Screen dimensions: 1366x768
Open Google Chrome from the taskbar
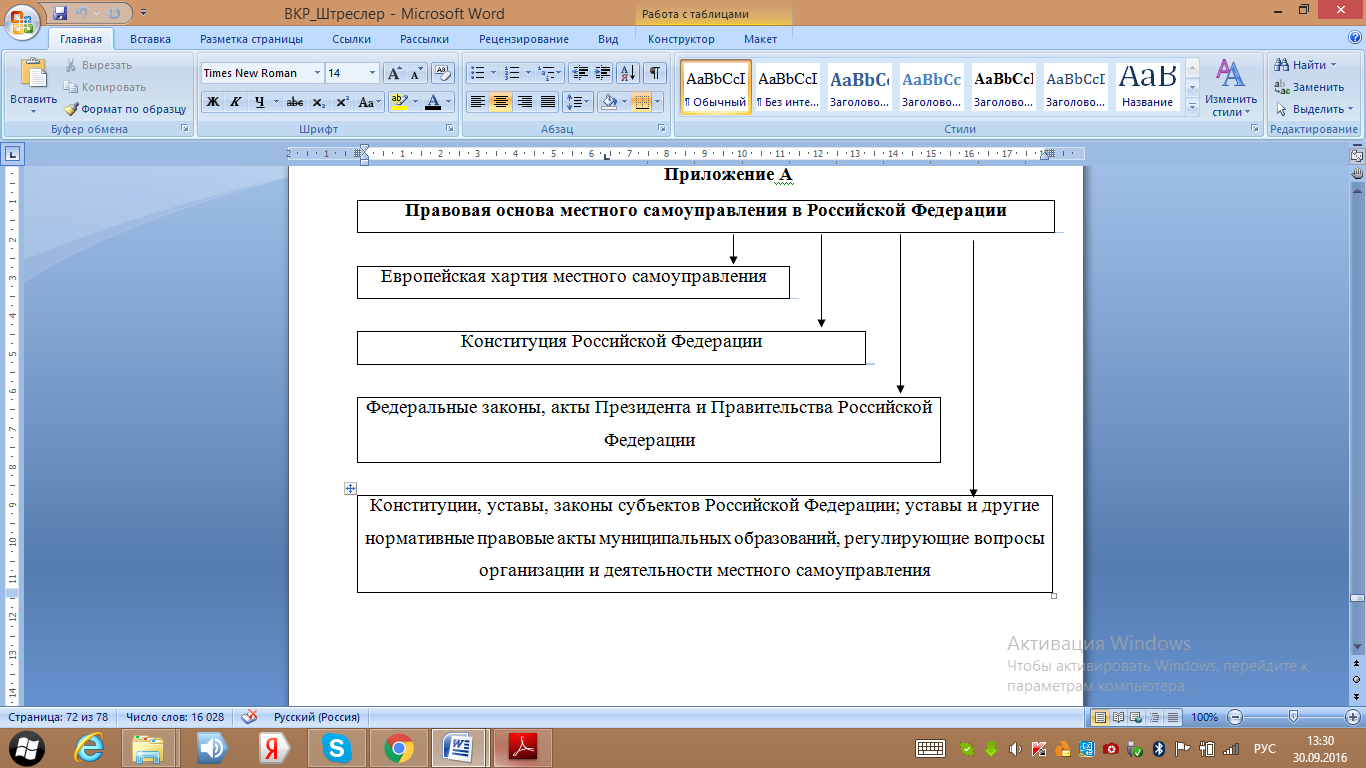point(398,747)
